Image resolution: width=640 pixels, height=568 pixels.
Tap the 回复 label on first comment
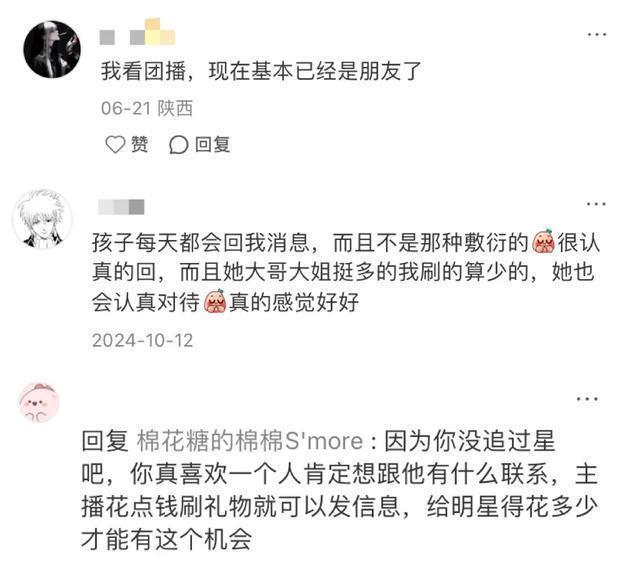pyautogui.click(x=212, y=144)
